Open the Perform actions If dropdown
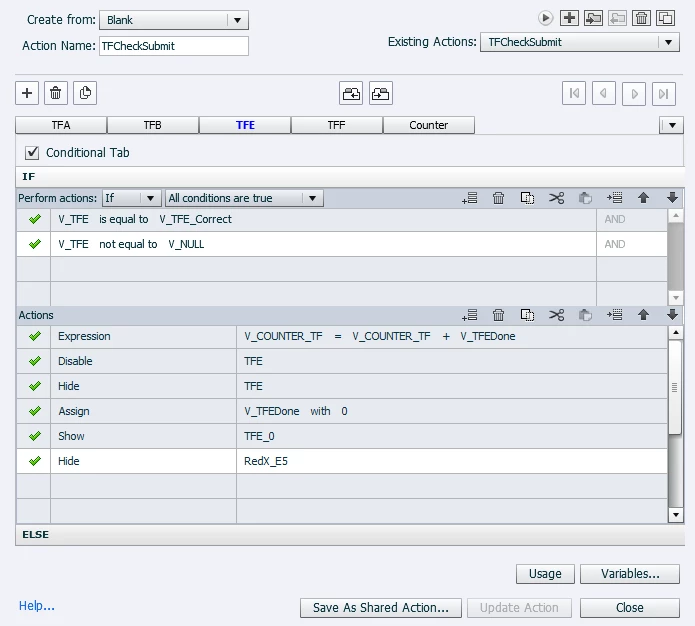695x626 pixels. [x=131, y=198]
